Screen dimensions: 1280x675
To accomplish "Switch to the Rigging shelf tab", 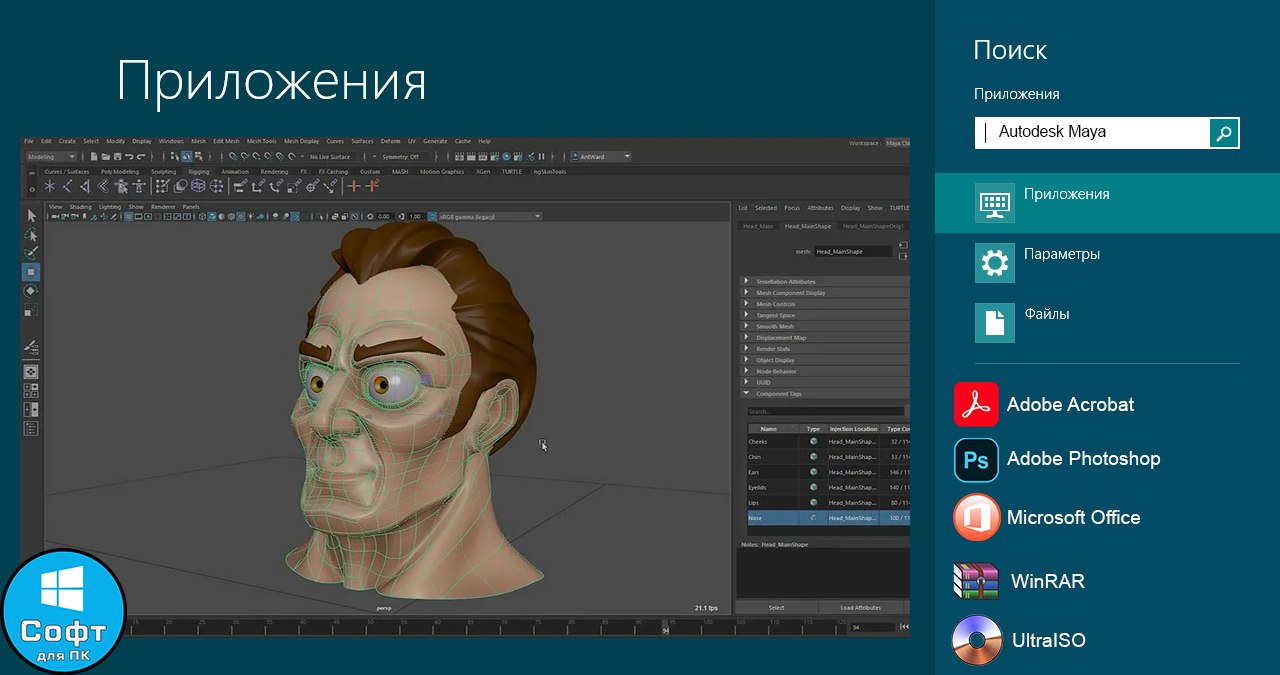I will pos(199,172).
